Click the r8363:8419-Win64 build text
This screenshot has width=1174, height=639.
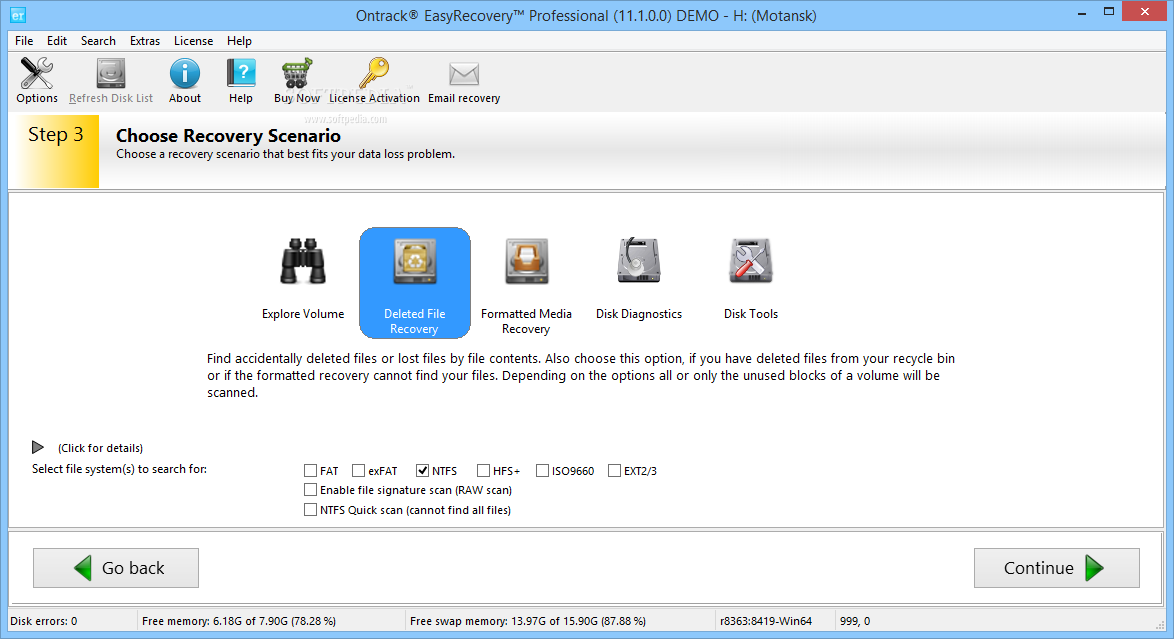[x=765, y=621]
